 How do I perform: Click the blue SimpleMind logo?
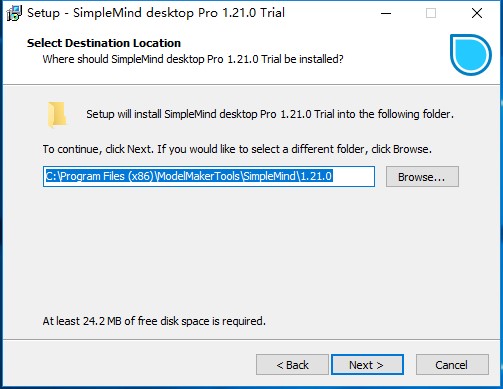[x=471, y=55]
